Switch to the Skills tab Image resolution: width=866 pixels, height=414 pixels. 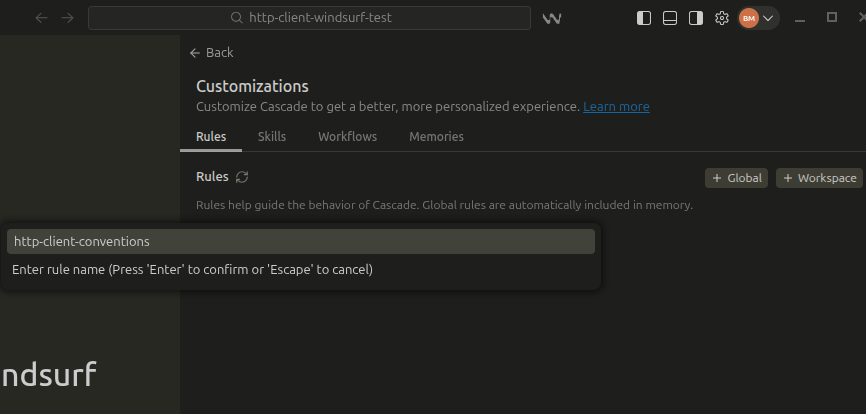[x=272, y=136]
